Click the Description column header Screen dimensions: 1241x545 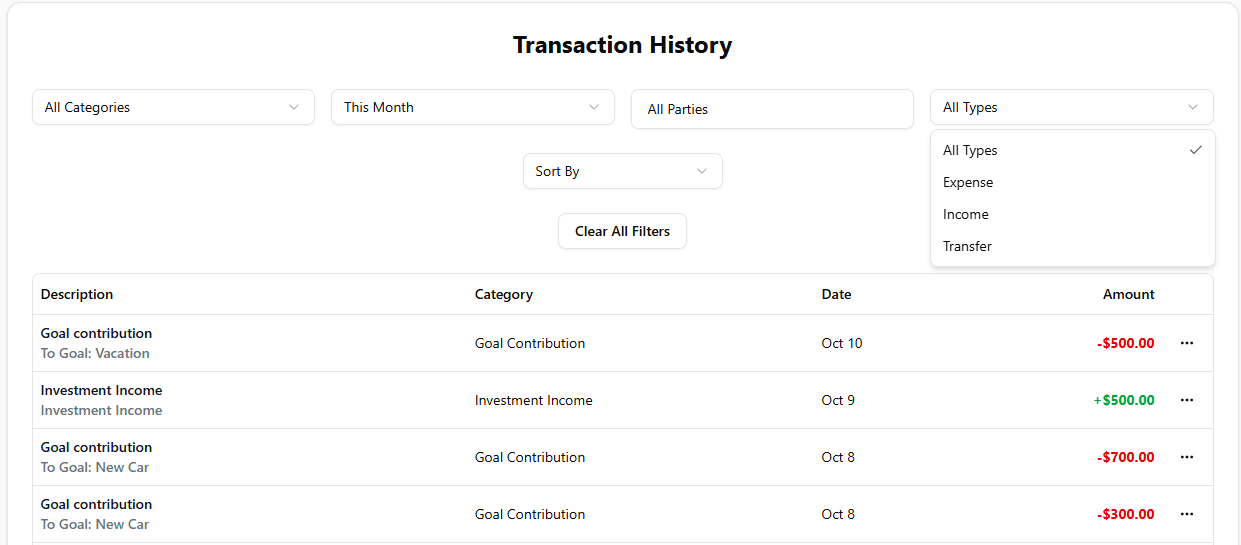[x=77, y=294]
